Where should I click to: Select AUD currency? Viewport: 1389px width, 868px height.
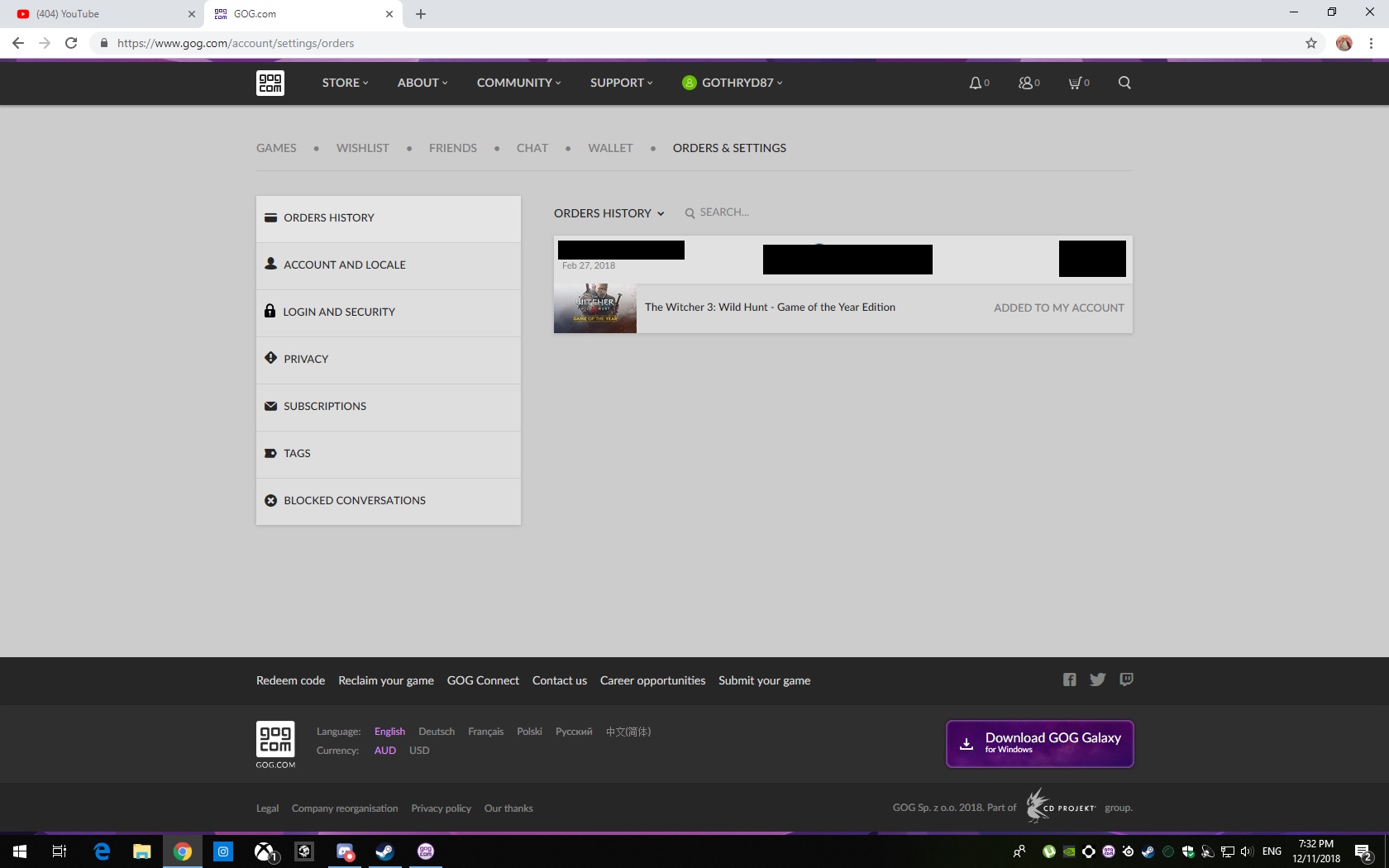[385, 751]
